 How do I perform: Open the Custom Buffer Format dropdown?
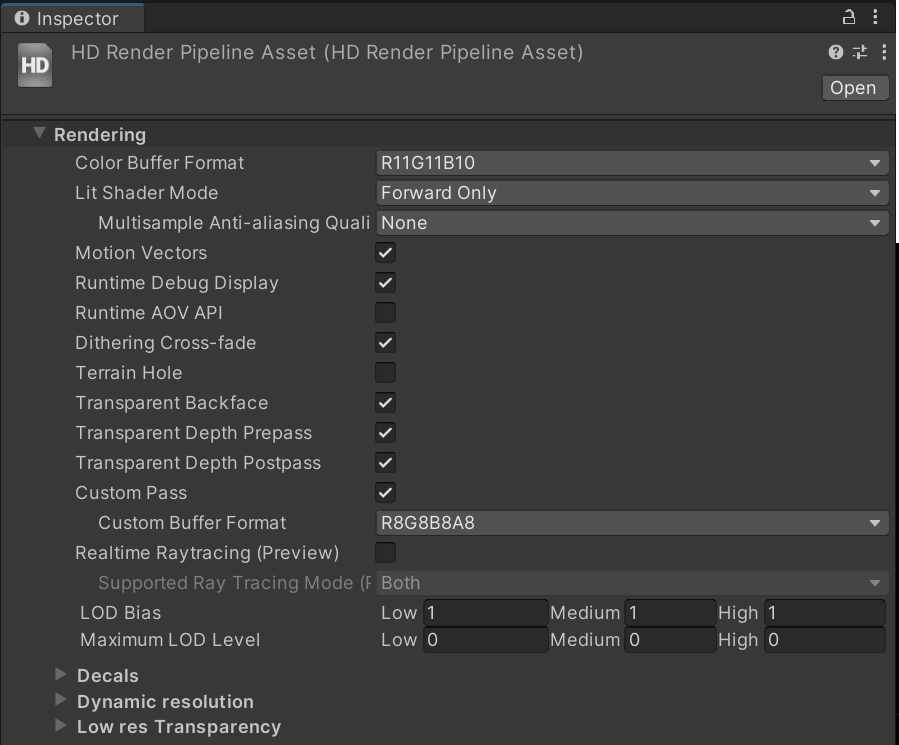(631, 522)
